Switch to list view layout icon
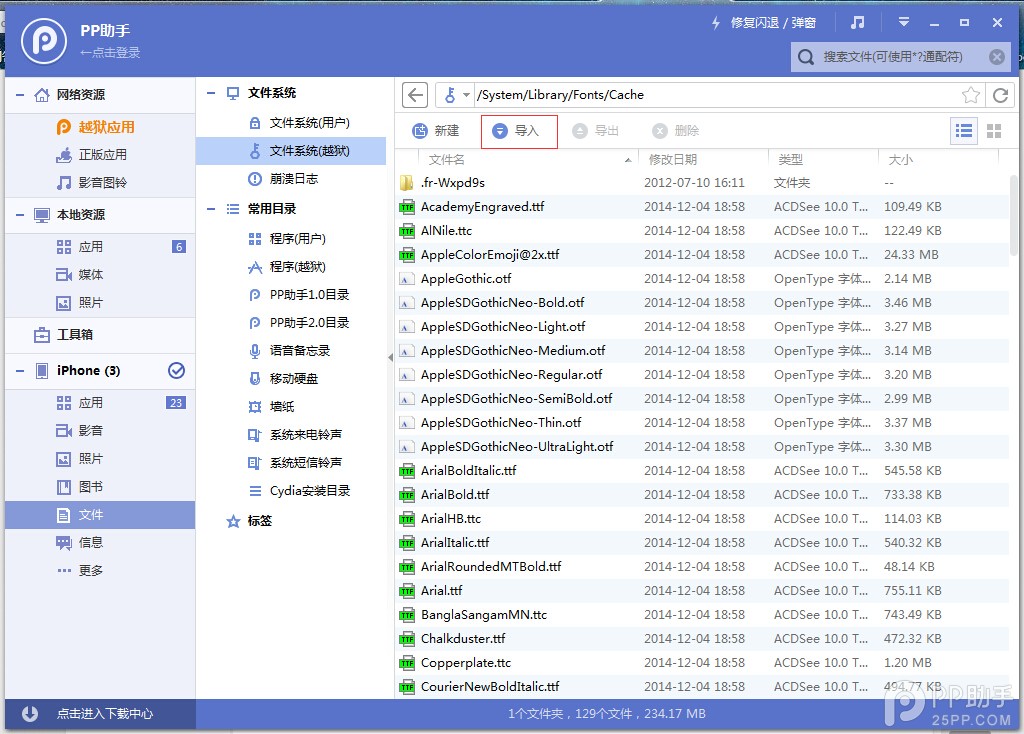The width and height of the screenshot is (1024, 734). coord(964,131)
